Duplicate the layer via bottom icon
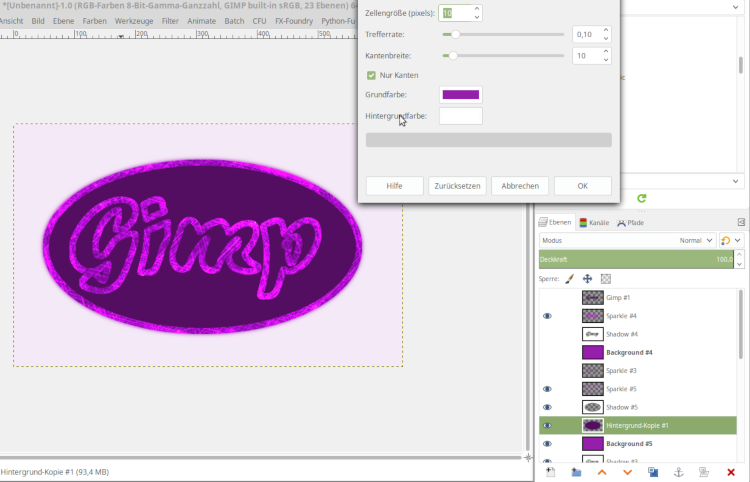Screen dimensions: 750x482 pos(653,471)
